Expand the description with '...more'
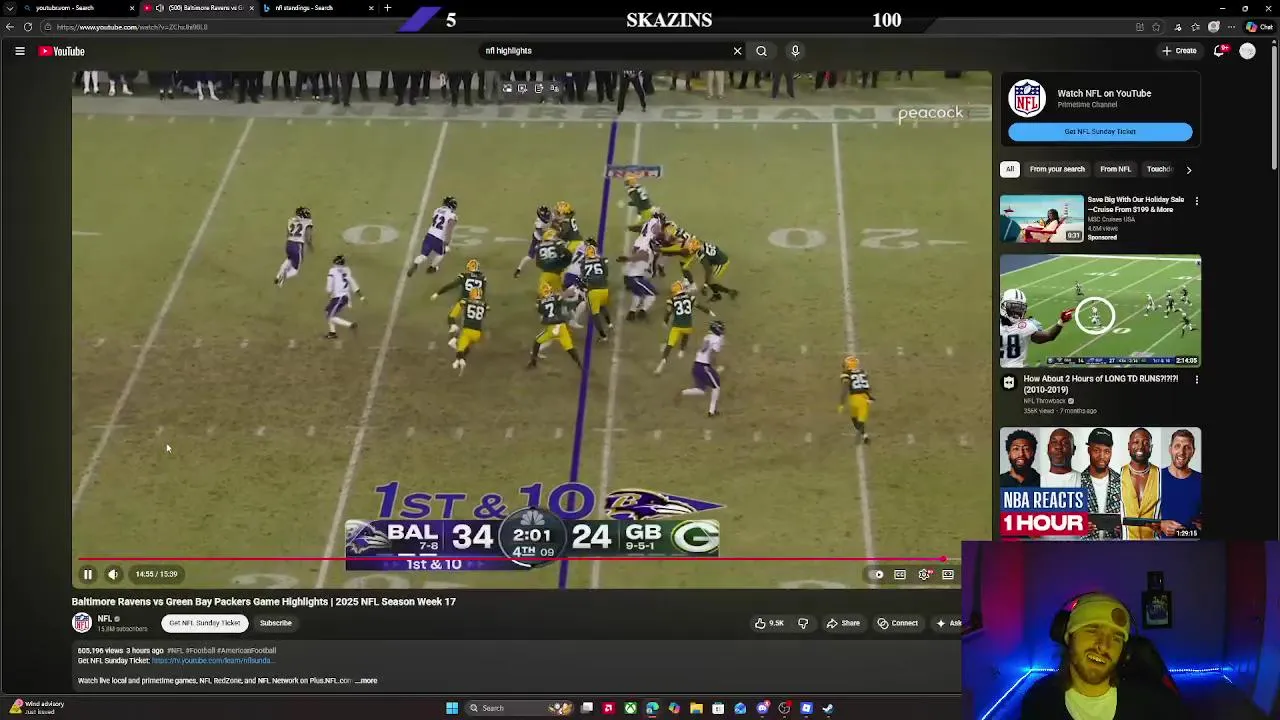Screen dimensions: 1280x720 coord(367,681)
